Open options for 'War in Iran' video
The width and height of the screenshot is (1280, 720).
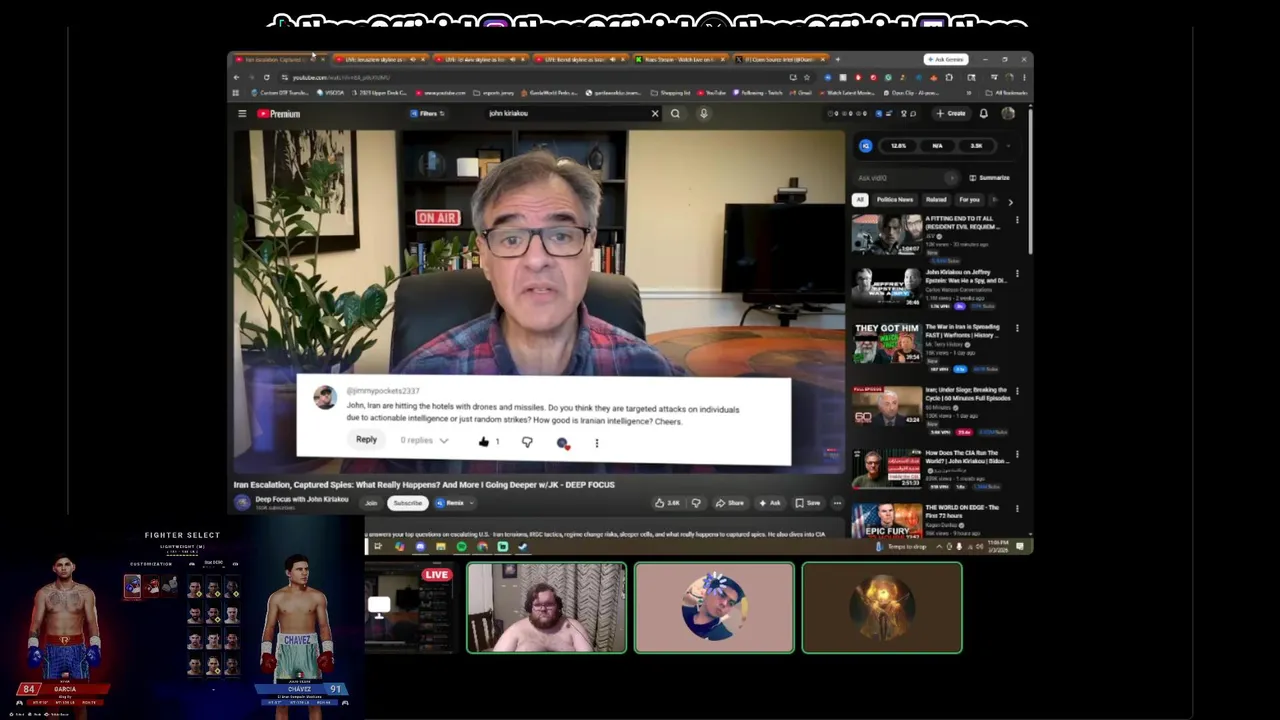1017,328
